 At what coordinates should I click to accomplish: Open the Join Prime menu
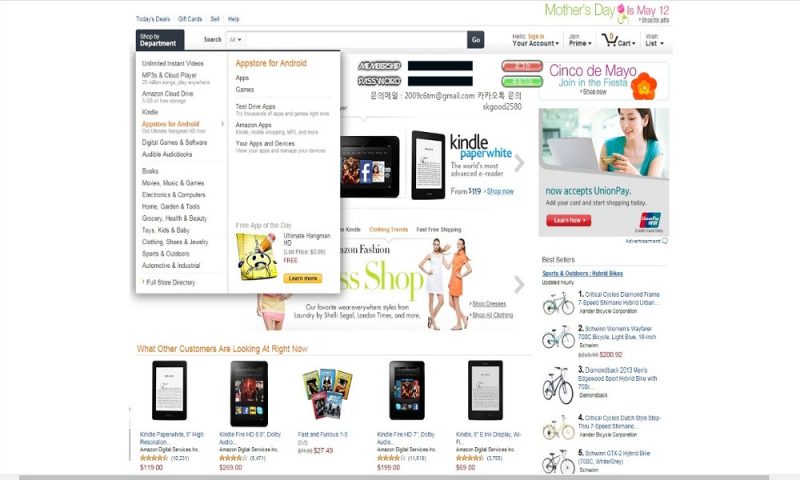coord(580,40)
